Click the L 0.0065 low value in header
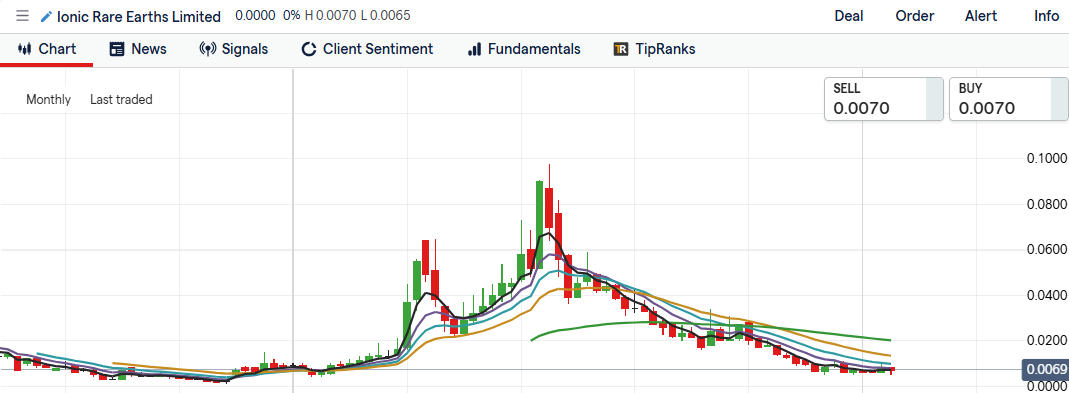 (x=386, y=15)
